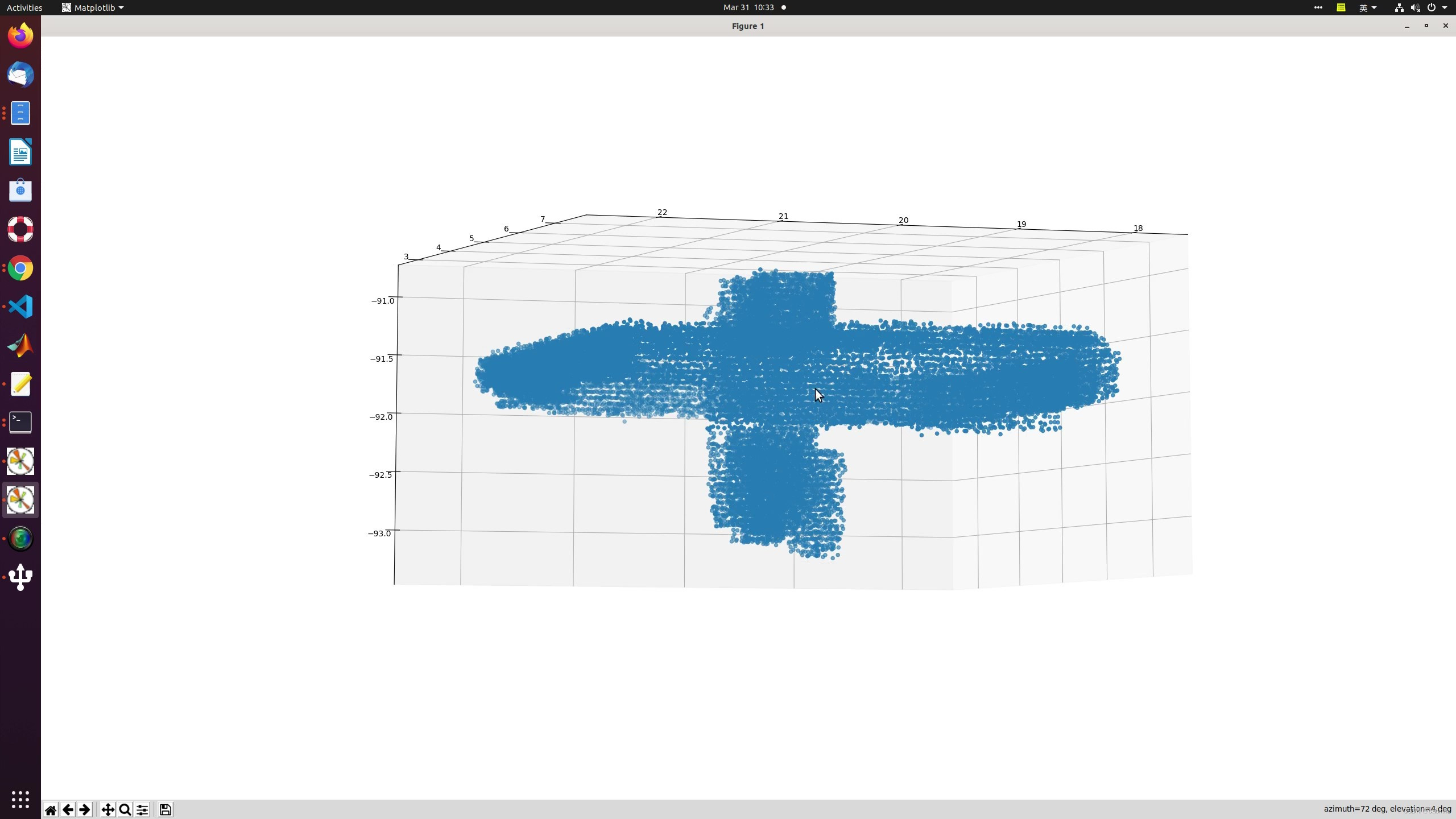Open Terminal from the dock
Image resolution: width=1456 pixels, height=819 pixels.
[20, 422]
